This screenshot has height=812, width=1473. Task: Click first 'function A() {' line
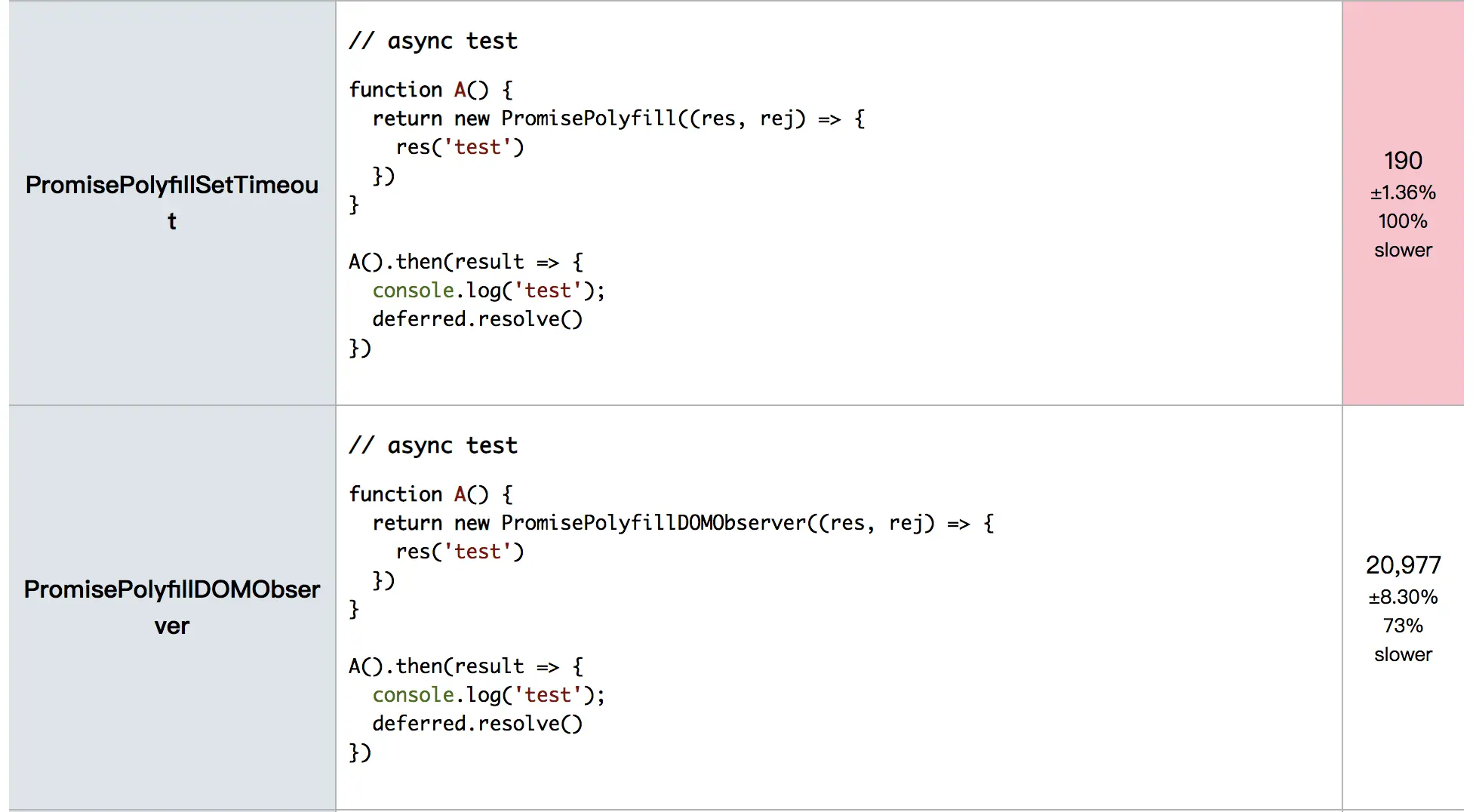click(x=431, y=90)
